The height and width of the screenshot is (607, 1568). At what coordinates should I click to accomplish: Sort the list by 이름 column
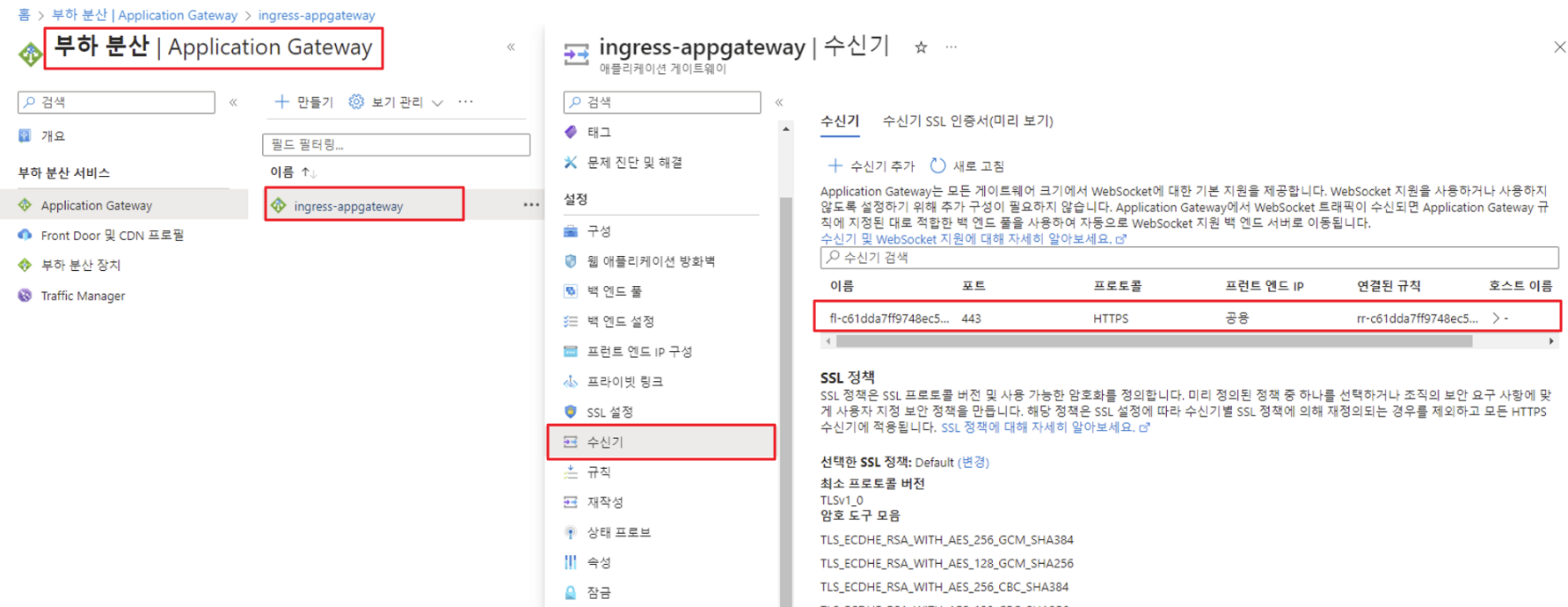point(293,172)
